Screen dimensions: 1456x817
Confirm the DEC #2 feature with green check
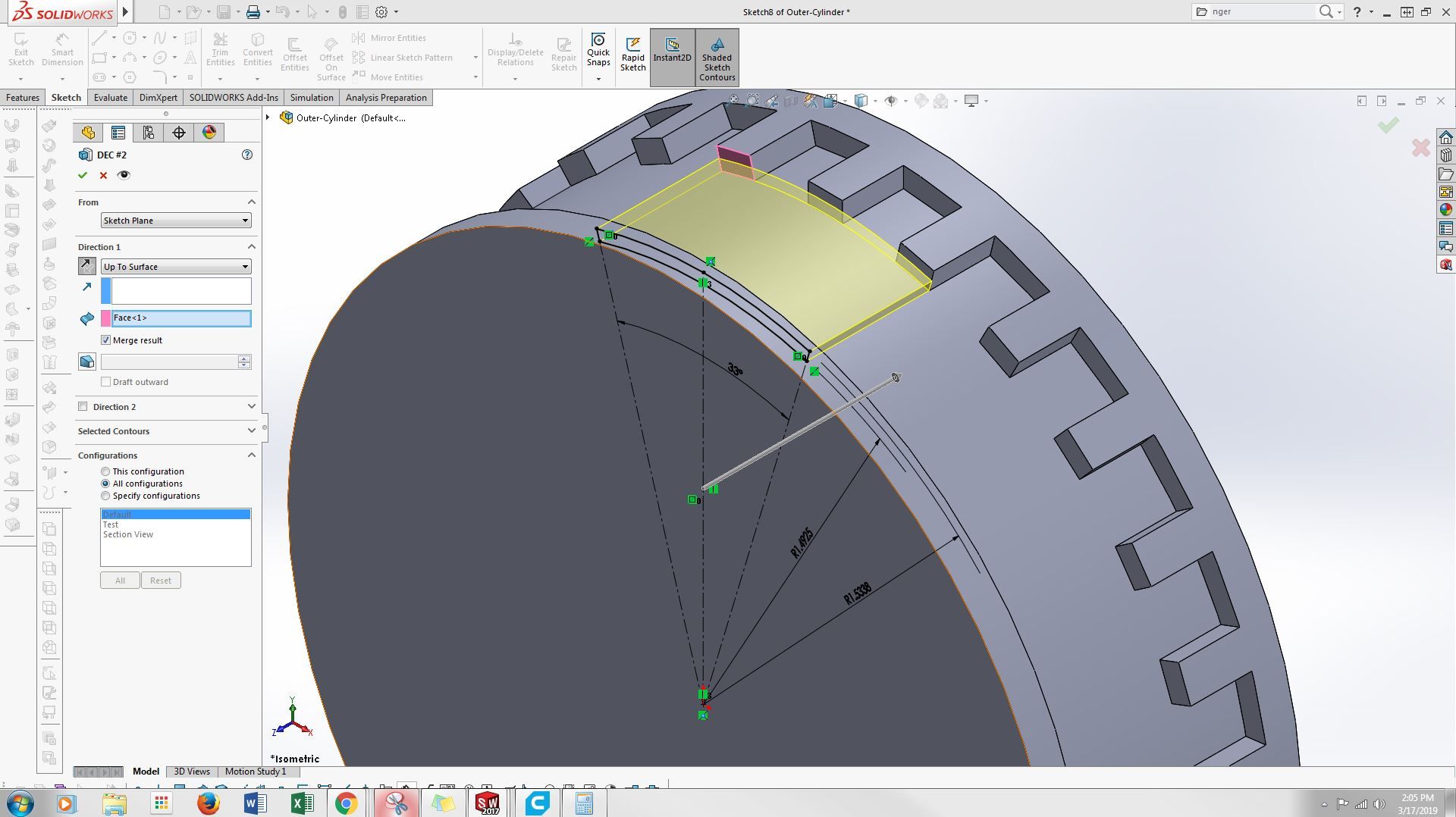click(x=83, y=175)
